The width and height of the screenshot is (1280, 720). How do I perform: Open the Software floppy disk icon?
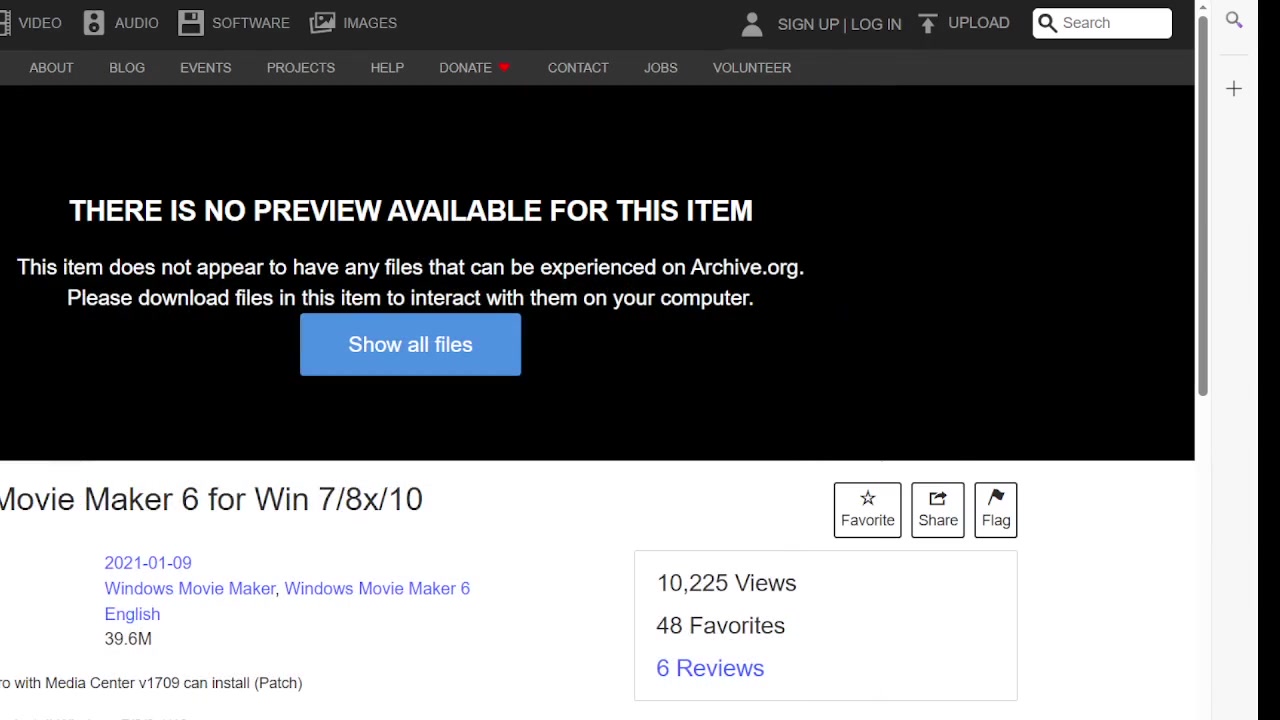[x=191, y=23]
